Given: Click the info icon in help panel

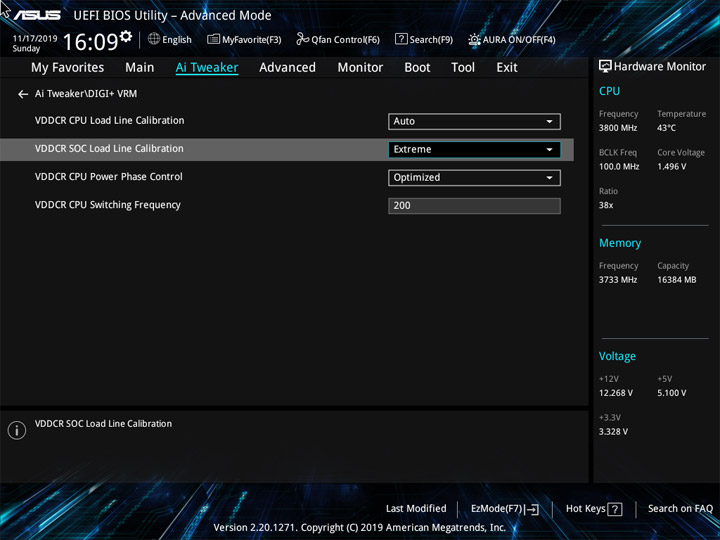Looking at the screenshot, I should tap(17, 430).
